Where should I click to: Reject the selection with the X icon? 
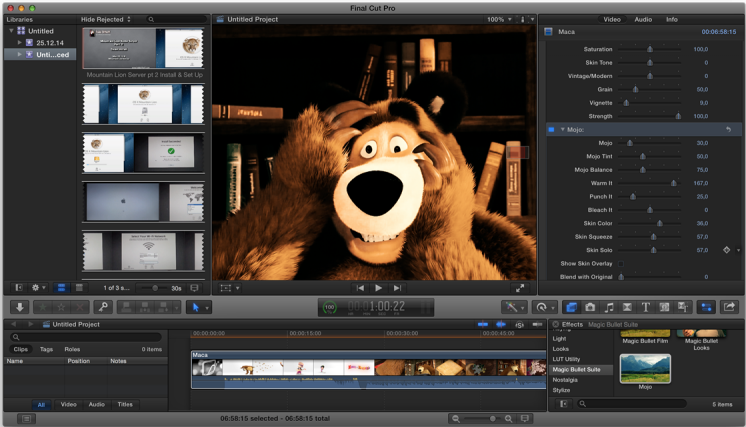[x=80, y=307]
